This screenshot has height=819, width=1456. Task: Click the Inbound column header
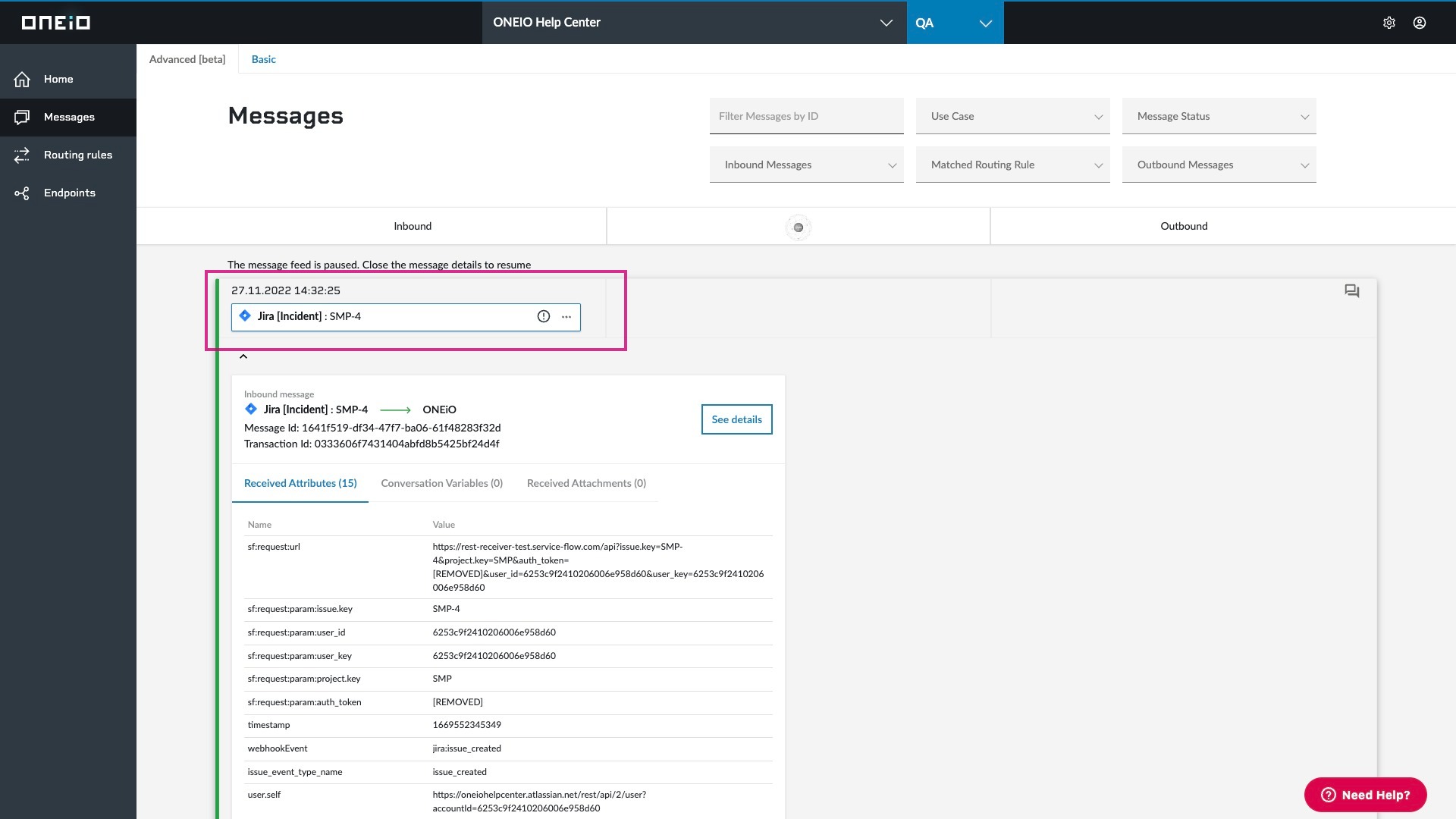point(413,226)
